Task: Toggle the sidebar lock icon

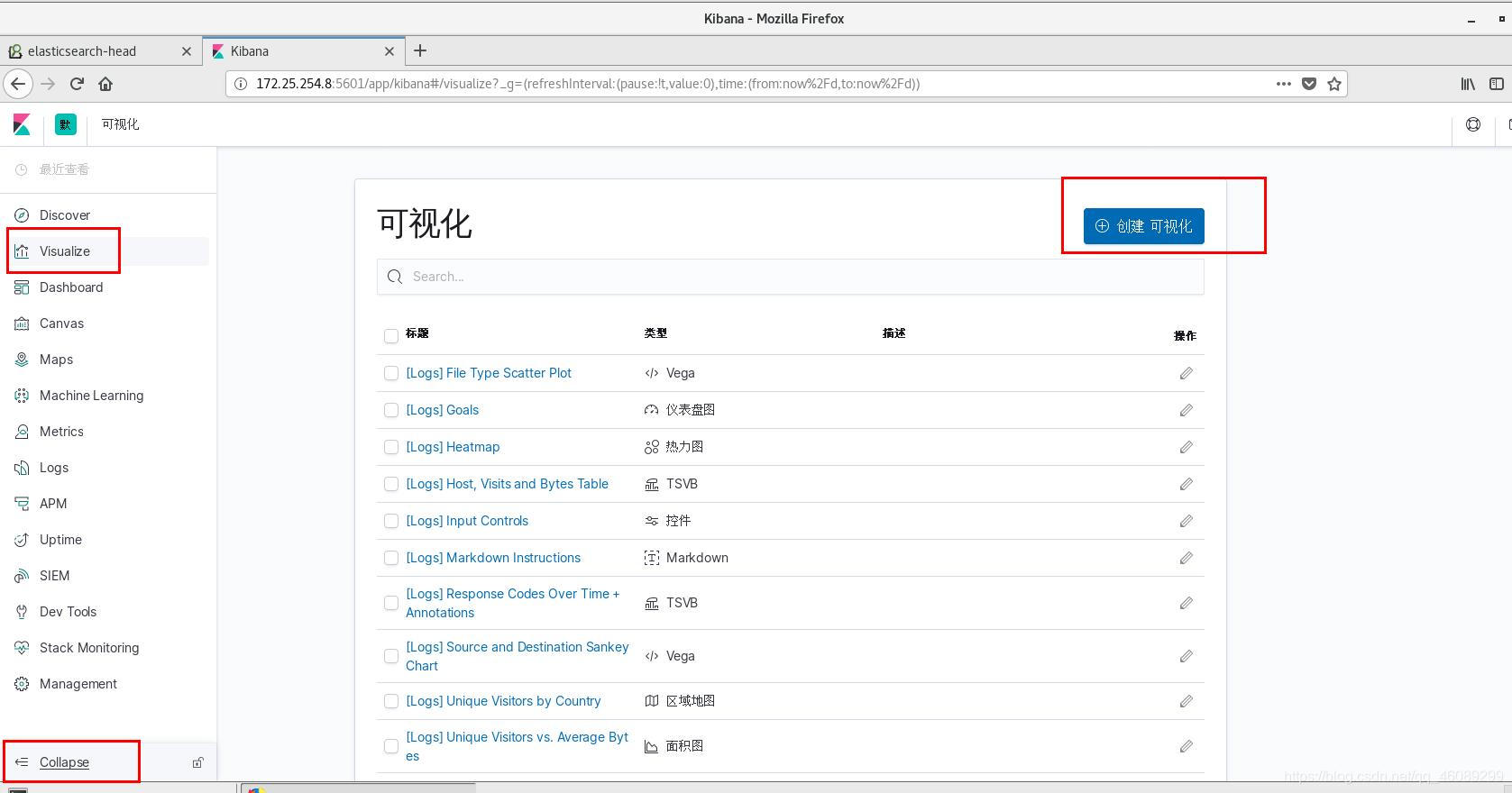Action: pyautogui.click(x=197, y=762)
